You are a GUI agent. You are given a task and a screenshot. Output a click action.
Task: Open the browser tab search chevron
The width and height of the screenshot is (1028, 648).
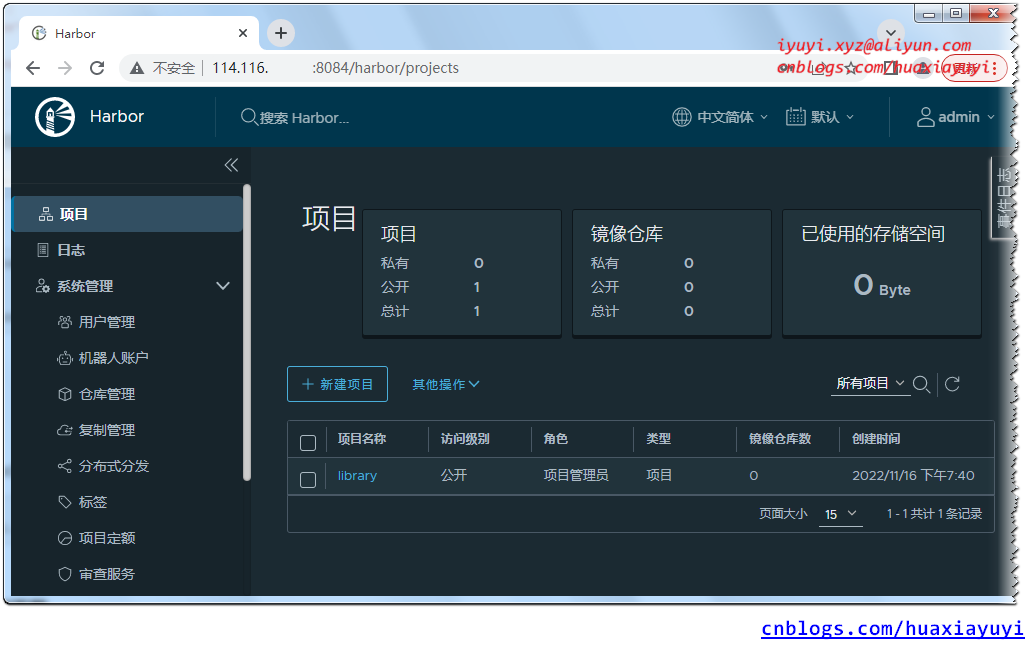pos(890,33)
